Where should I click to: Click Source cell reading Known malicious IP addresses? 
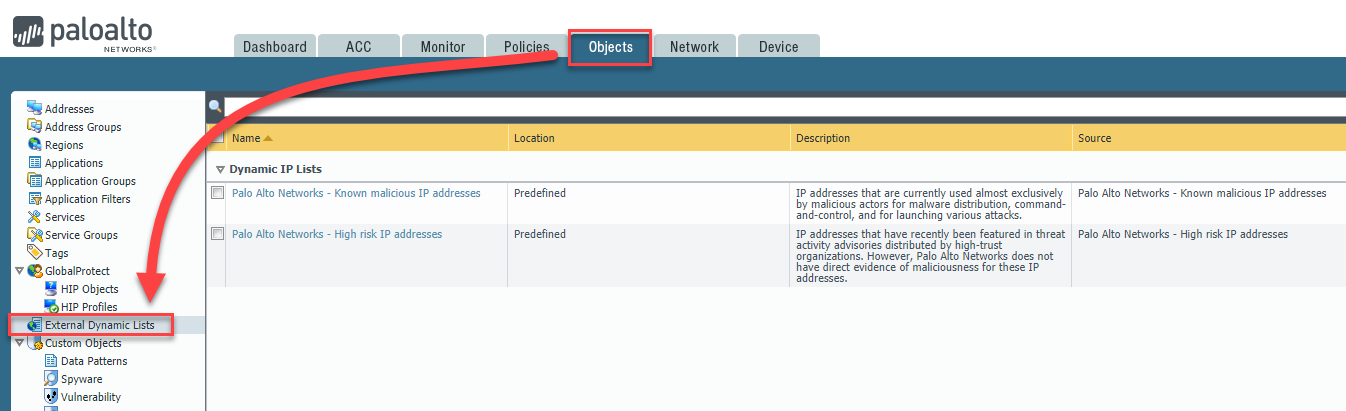pos(1202,193)
